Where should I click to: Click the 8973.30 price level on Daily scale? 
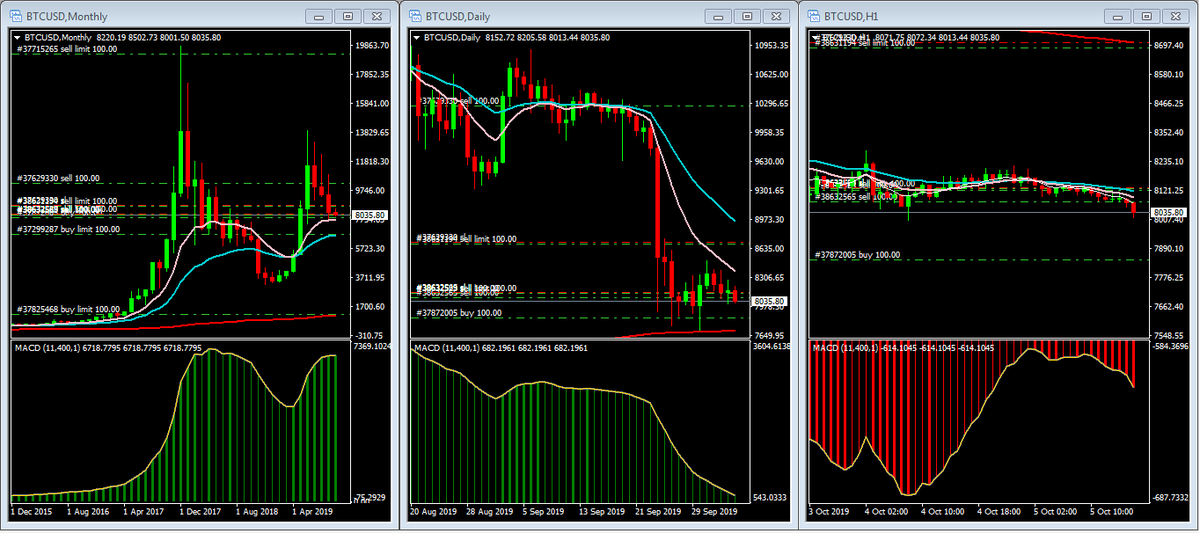[x=771, y=219]
